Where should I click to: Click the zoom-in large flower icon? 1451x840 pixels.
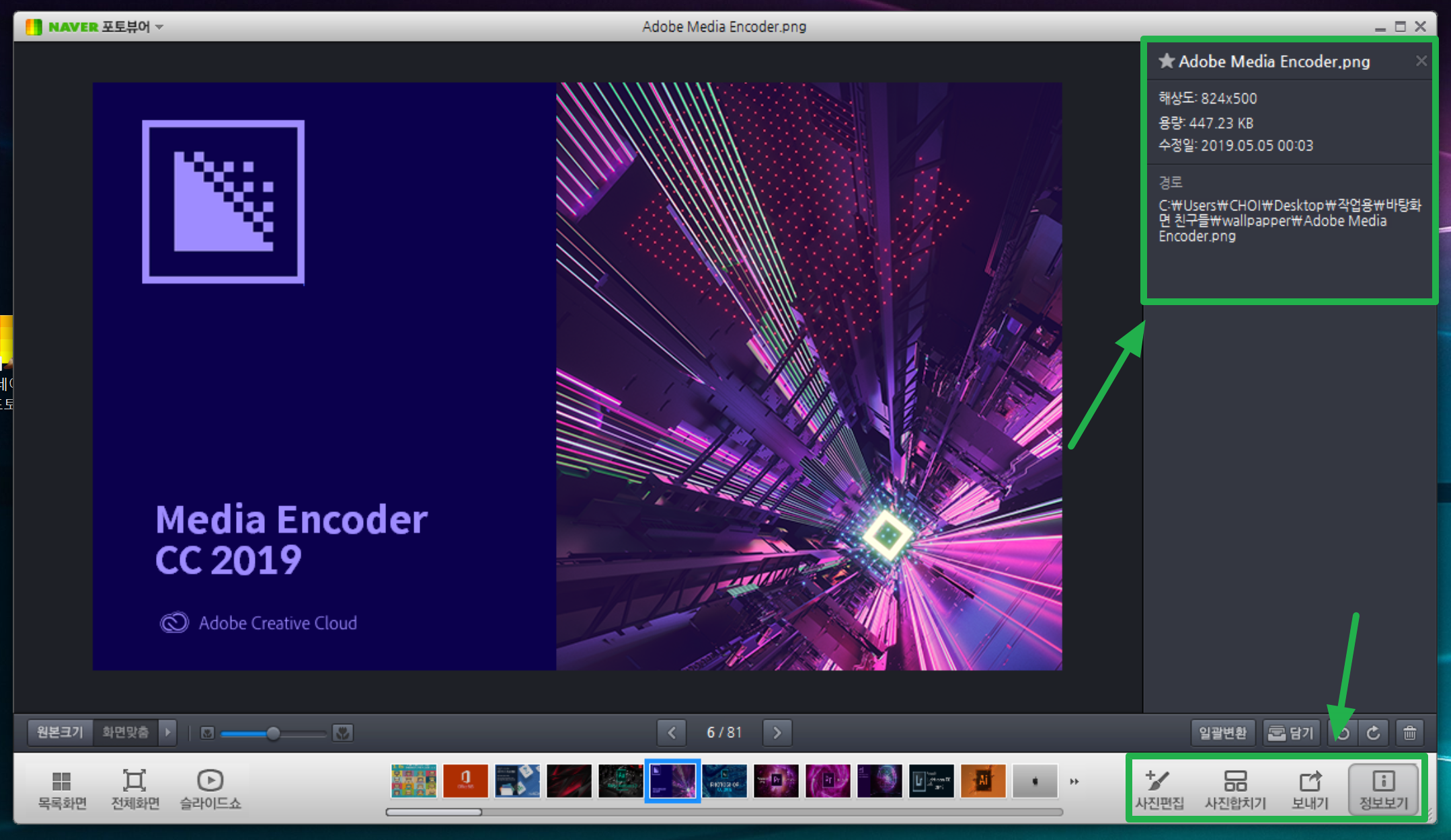pos(343,732)
